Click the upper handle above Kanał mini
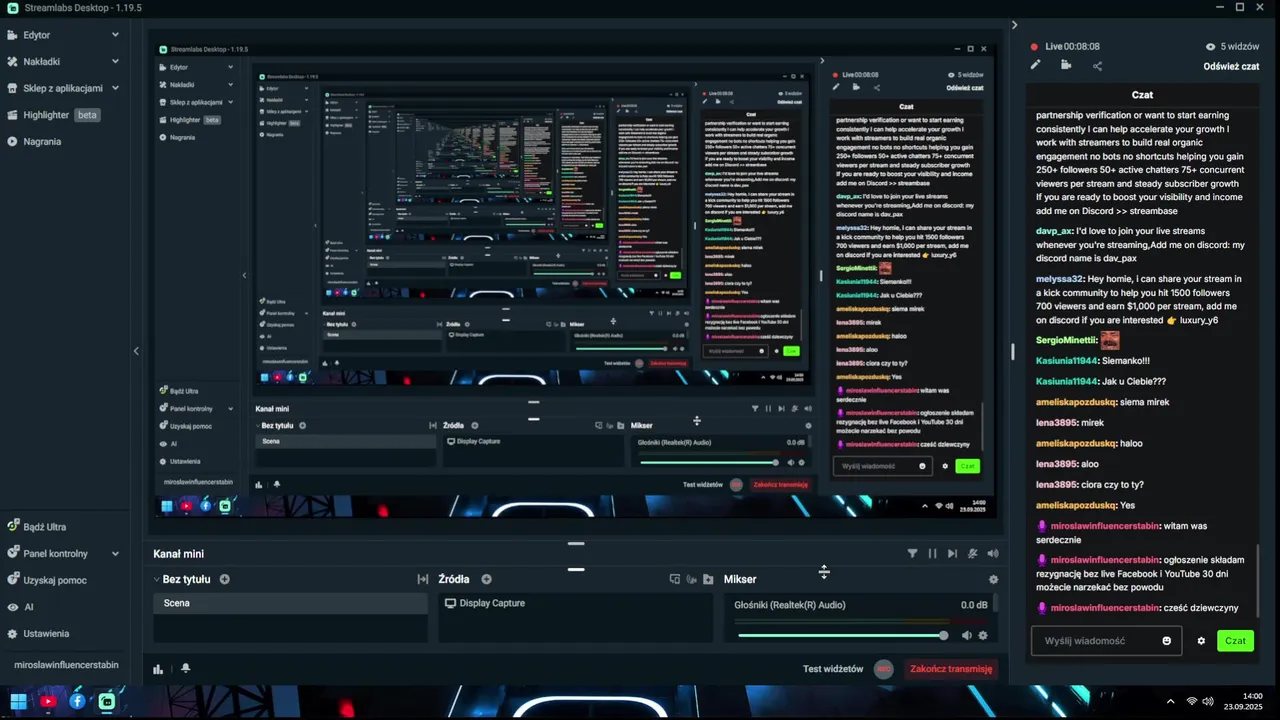The width and height of the screenshot is (1280, 720). coord(575,543)
